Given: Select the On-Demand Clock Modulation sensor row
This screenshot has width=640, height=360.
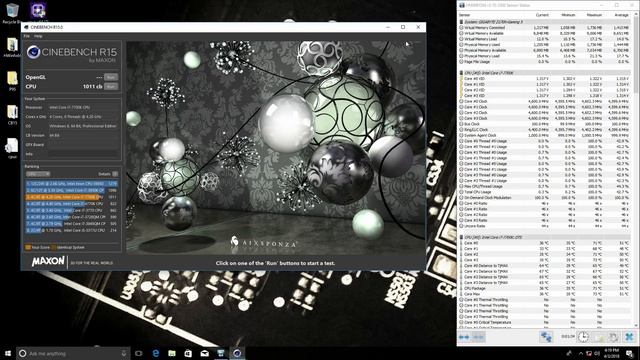Looking at the screenshot, I should (545, 198).
